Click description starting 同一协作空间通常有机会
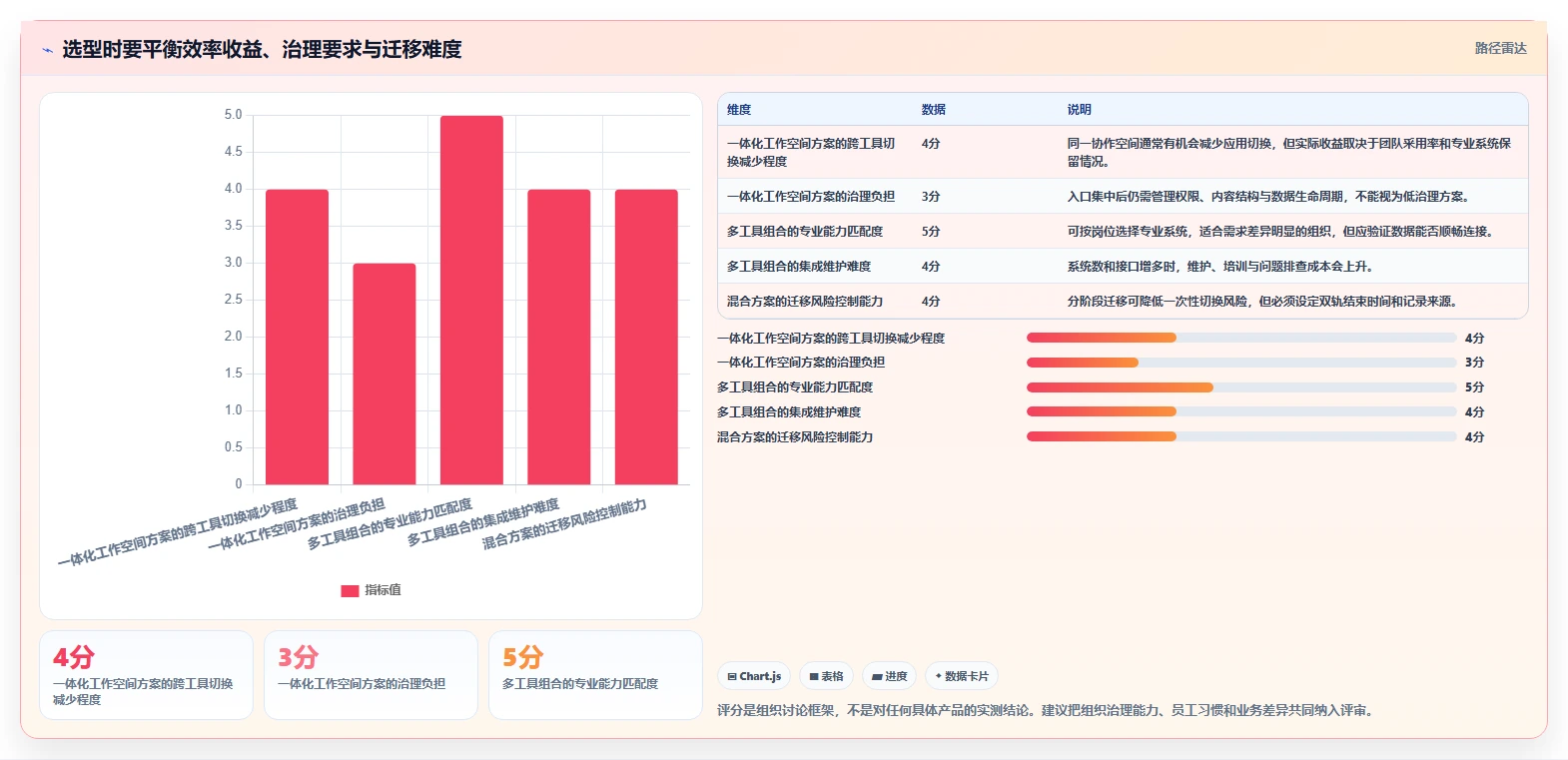The height and width of the screenshot is (760, 1568). (1289, 152)
